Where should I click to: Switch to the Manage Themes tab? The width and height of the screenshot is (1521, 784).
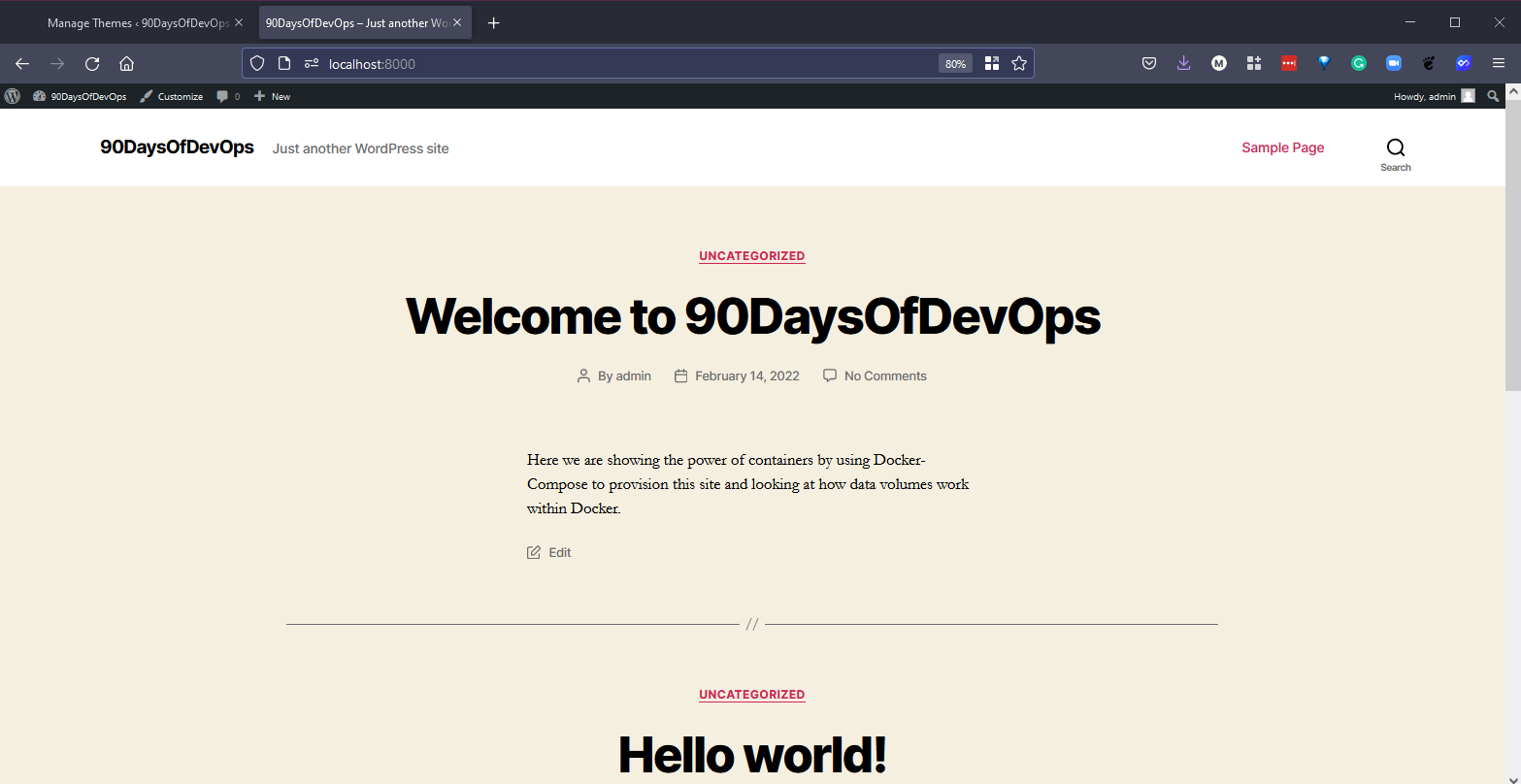136,23
